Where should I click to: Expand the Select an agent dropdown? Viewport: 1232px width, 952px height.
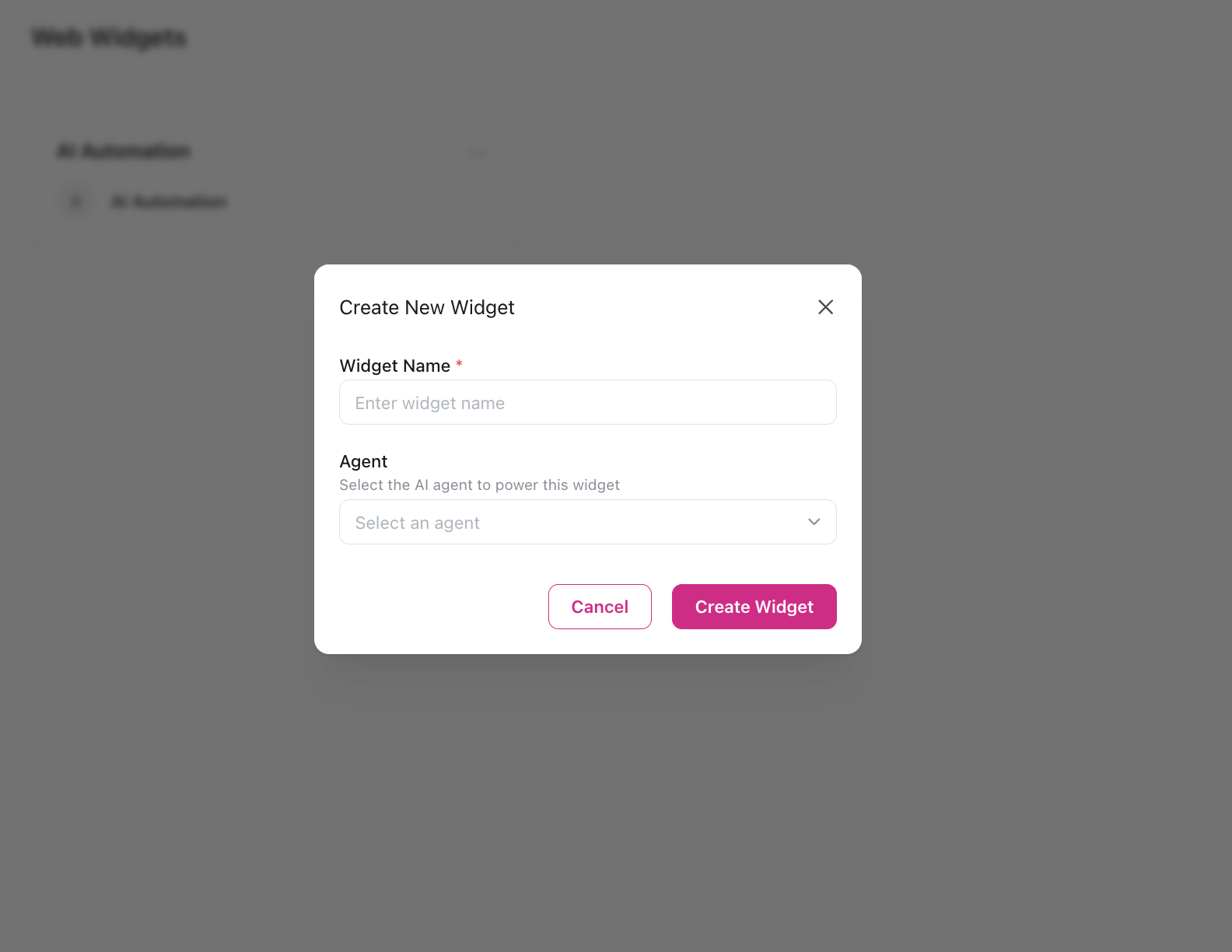tap(587, 522)
